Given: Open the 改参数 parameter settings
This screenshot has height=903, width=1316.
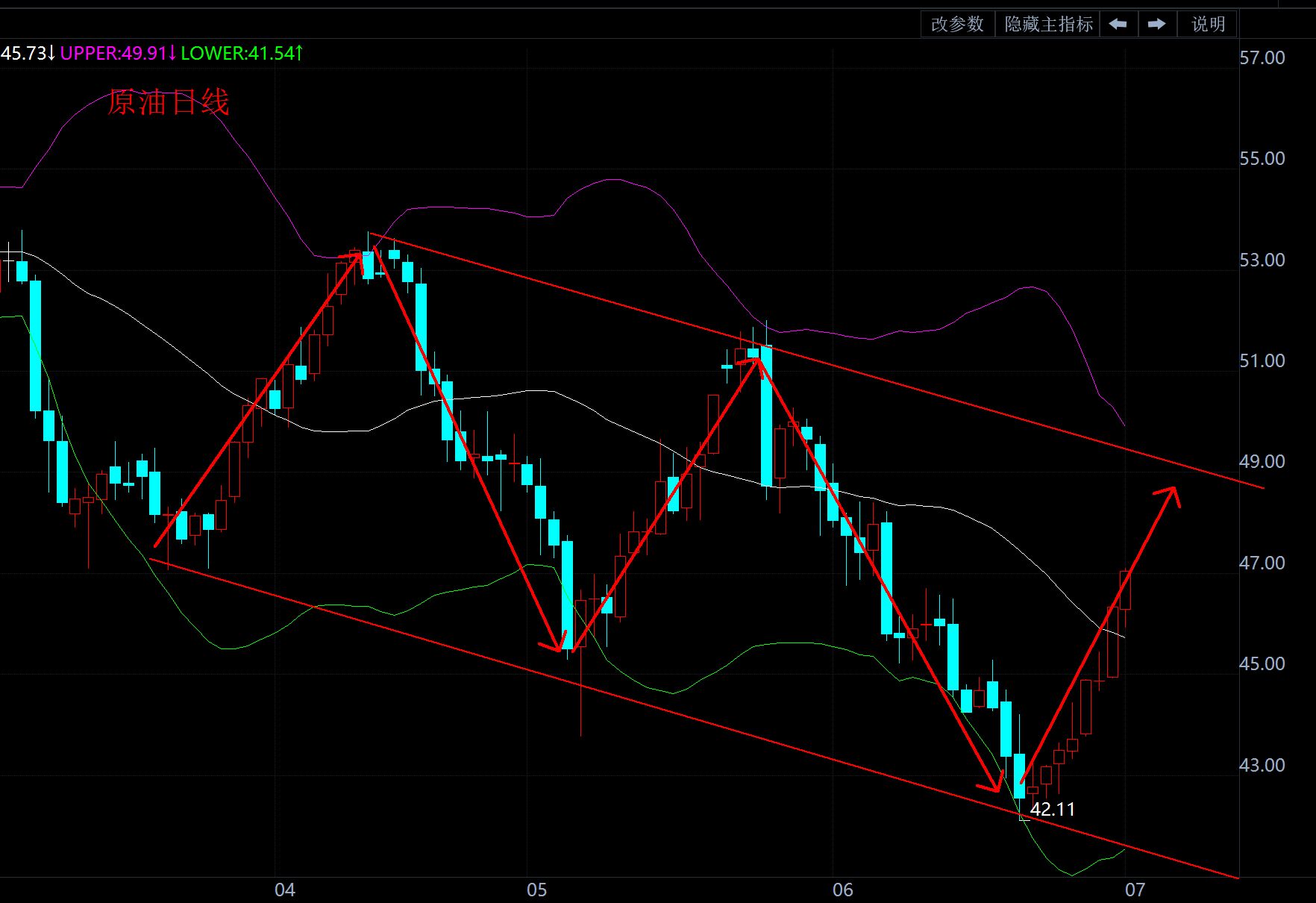Looking at the screenshot, I should coord(957,25).
